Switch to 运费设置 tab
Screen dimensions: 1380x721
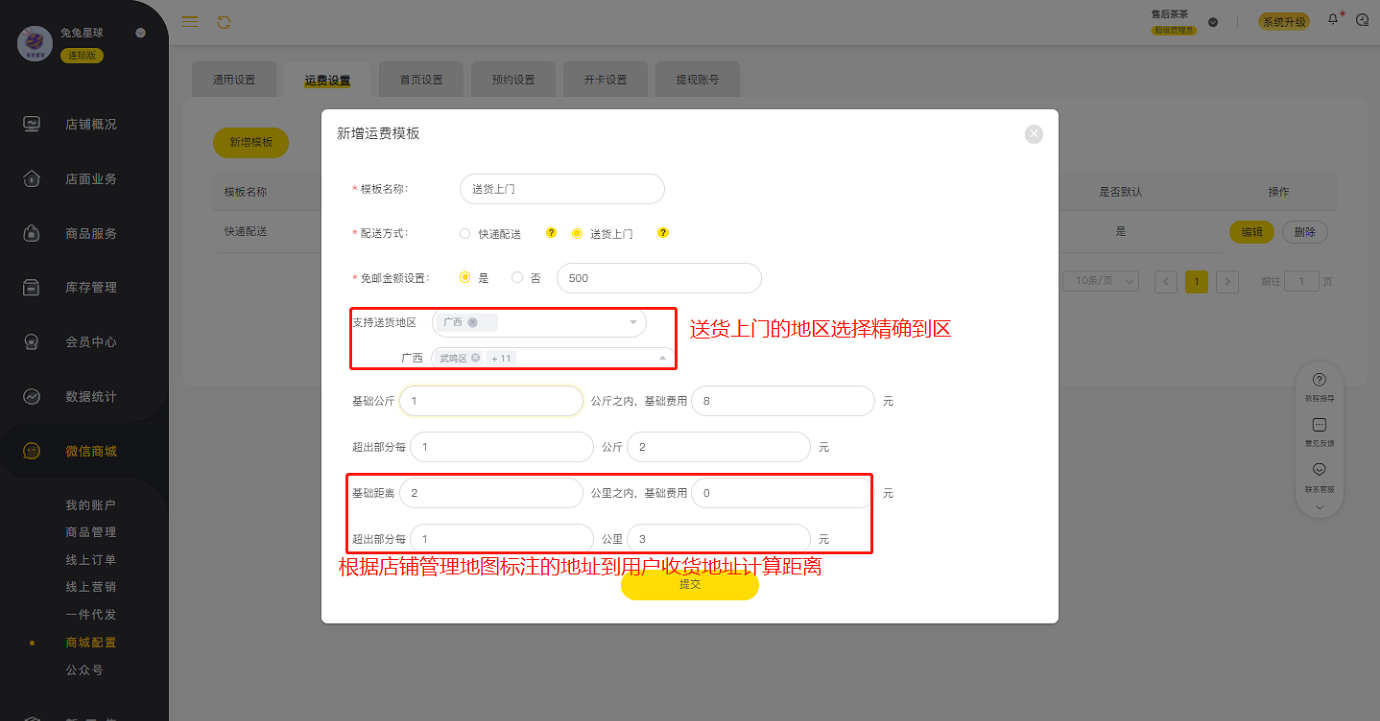point(327,80)
